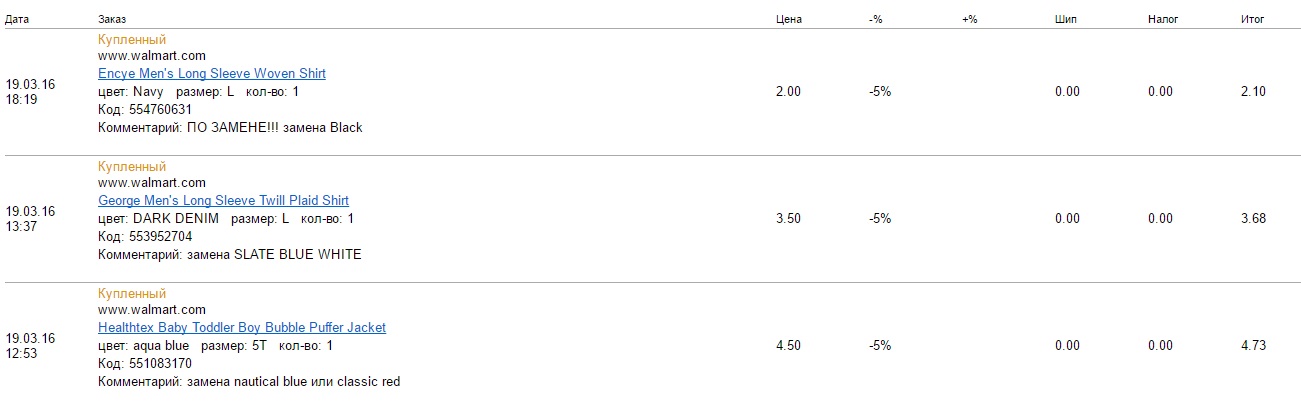The width and height of the screenshot is (1301, 405).
Task: Select the 3.50 price of George shirt
Action: (x=788, y=219)
